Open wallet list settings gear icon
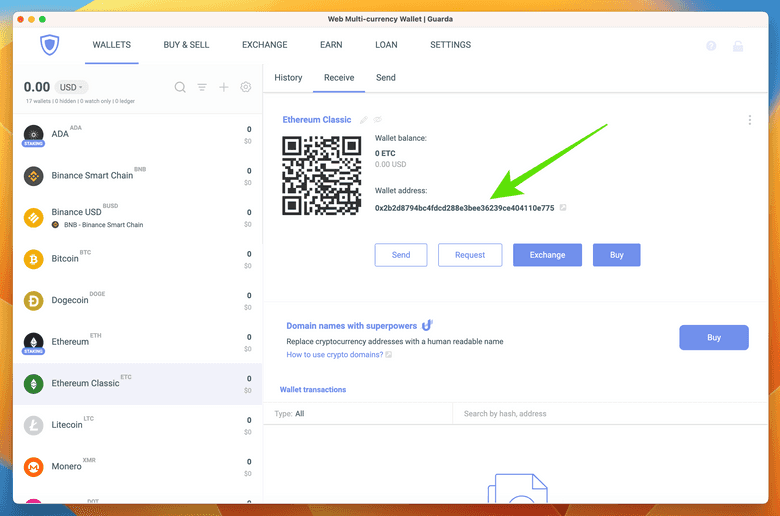Image resolution: width=780 pixels, height=516 pixels. tap(246, 87)
